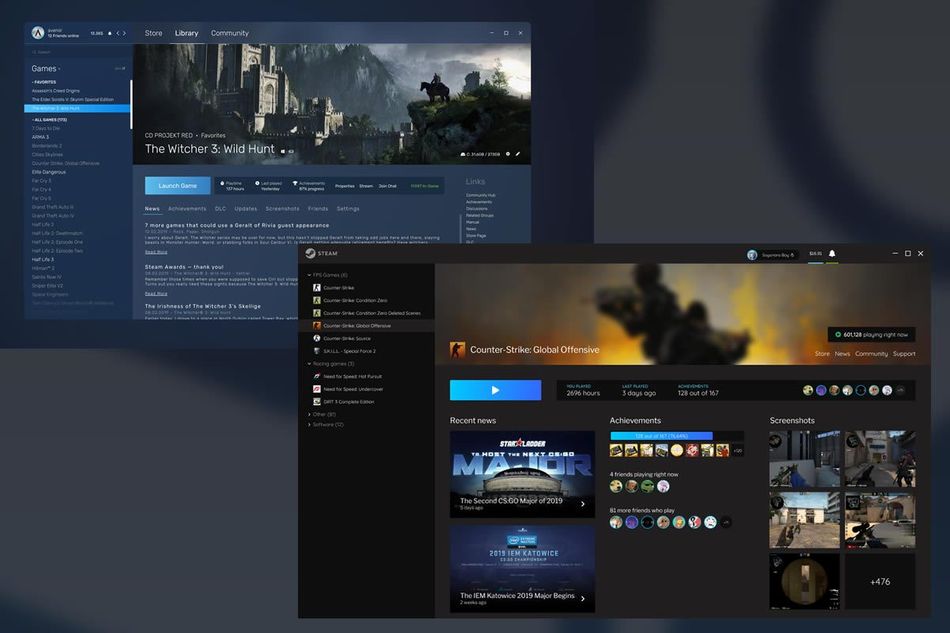Select Counter-Strike: Global Offensive in the dark sidebar
The height and width of the screenshot is (633, 950).
tap(367, 326)
